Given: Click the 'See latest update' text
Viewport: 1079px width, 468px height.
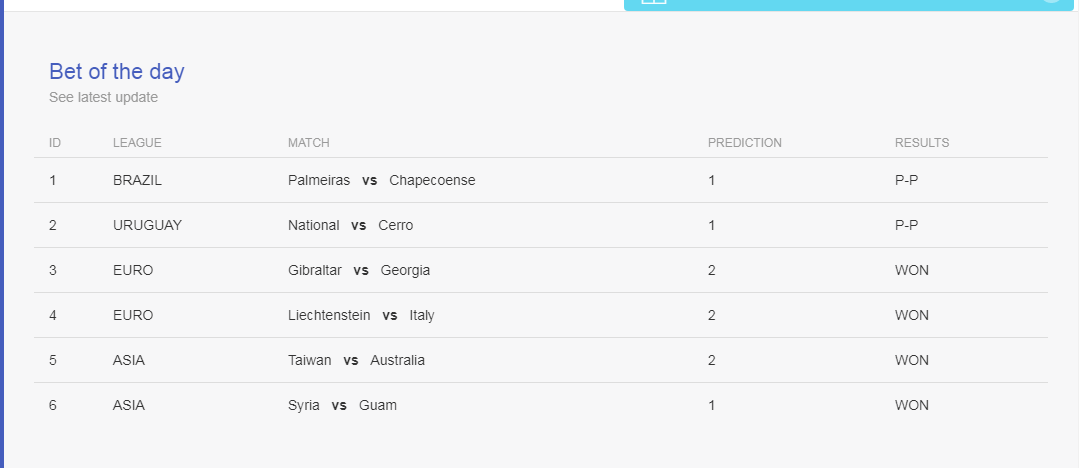Looking at the screenshot, I should [x=103, y=97].
